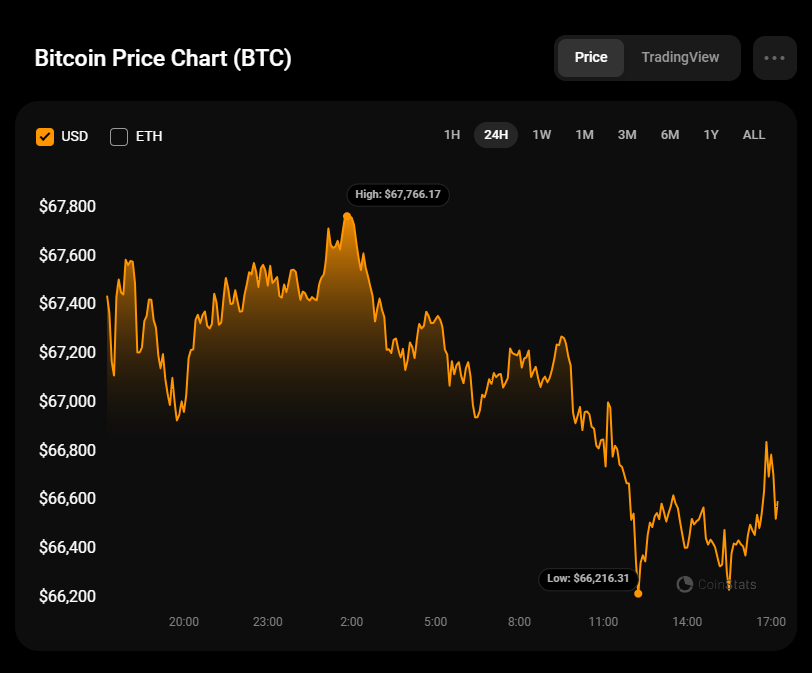Uncheck the USD currency checkbox
The image size is (812, 673).
point(45,136)
